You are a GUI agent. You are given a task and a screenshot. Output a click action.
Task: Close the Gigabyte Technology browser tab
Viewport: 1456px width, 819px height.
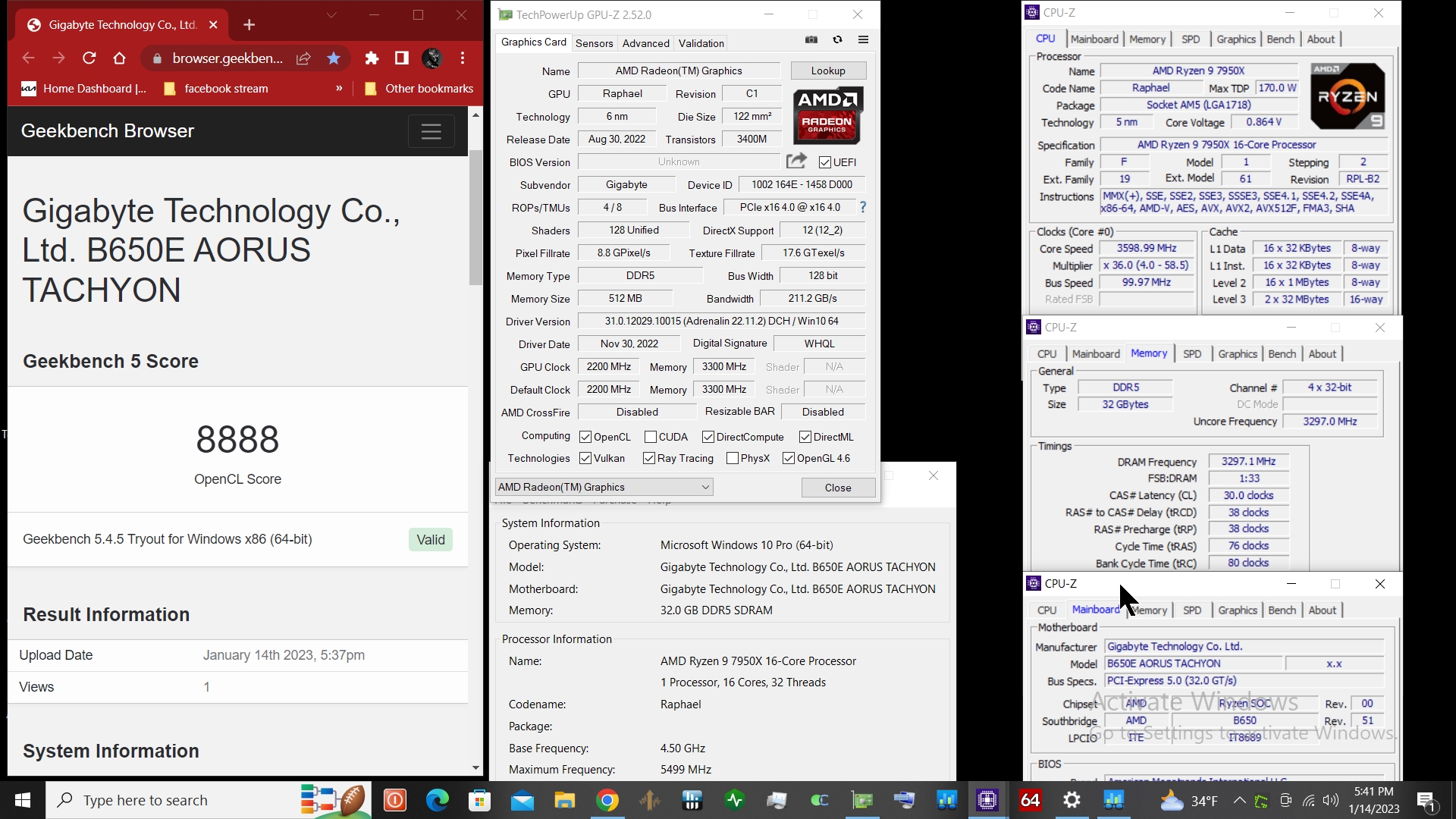[213, 25]
